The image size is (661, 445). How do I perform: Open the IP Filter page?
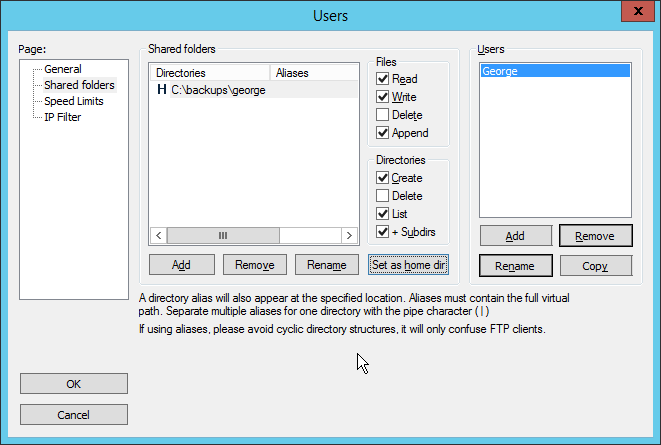tap(62, 117)
